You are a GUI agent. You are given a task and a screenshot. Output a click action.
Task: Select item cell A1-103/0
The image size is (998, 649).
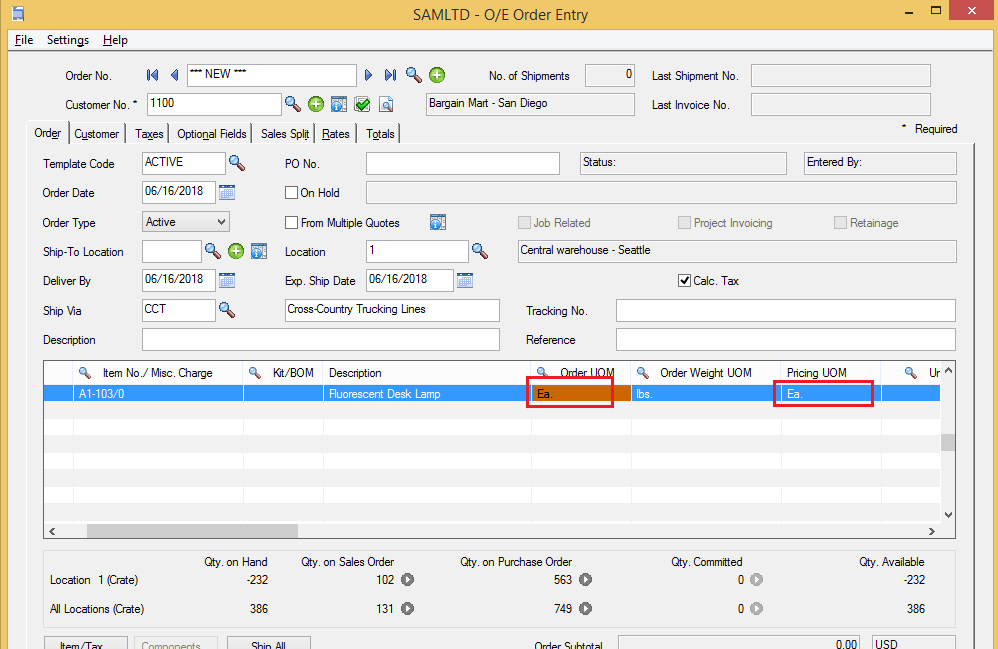[x=158, y=394]
